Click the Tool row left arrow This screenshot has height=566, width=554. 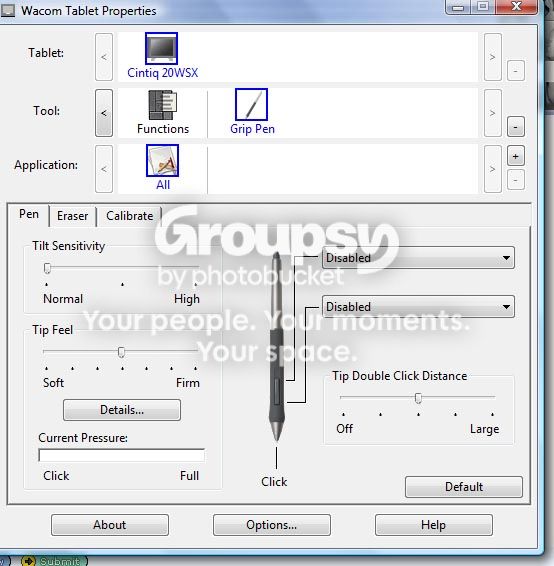104,113
